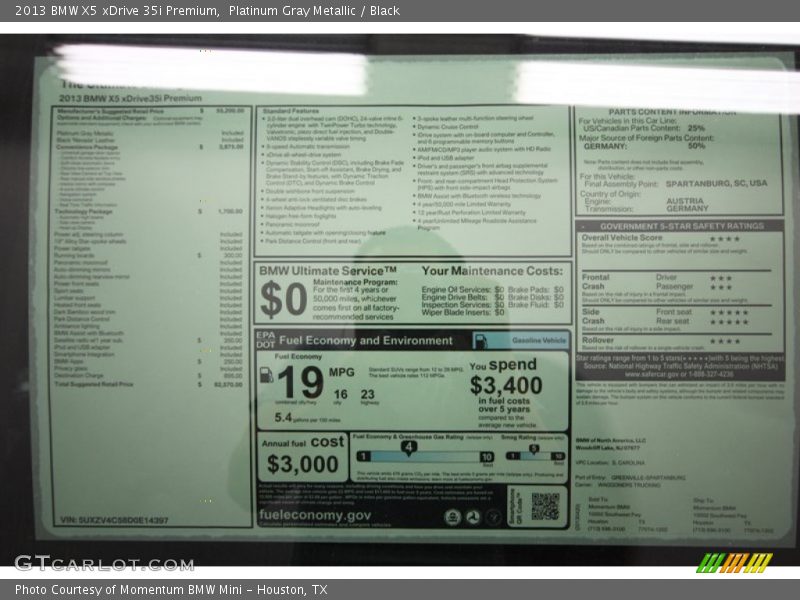Image resolution: width=800 pixels, height=600 pixels.
Task: Select the Government 5-Star Safety Ratings header
Action: coord(678,226)
